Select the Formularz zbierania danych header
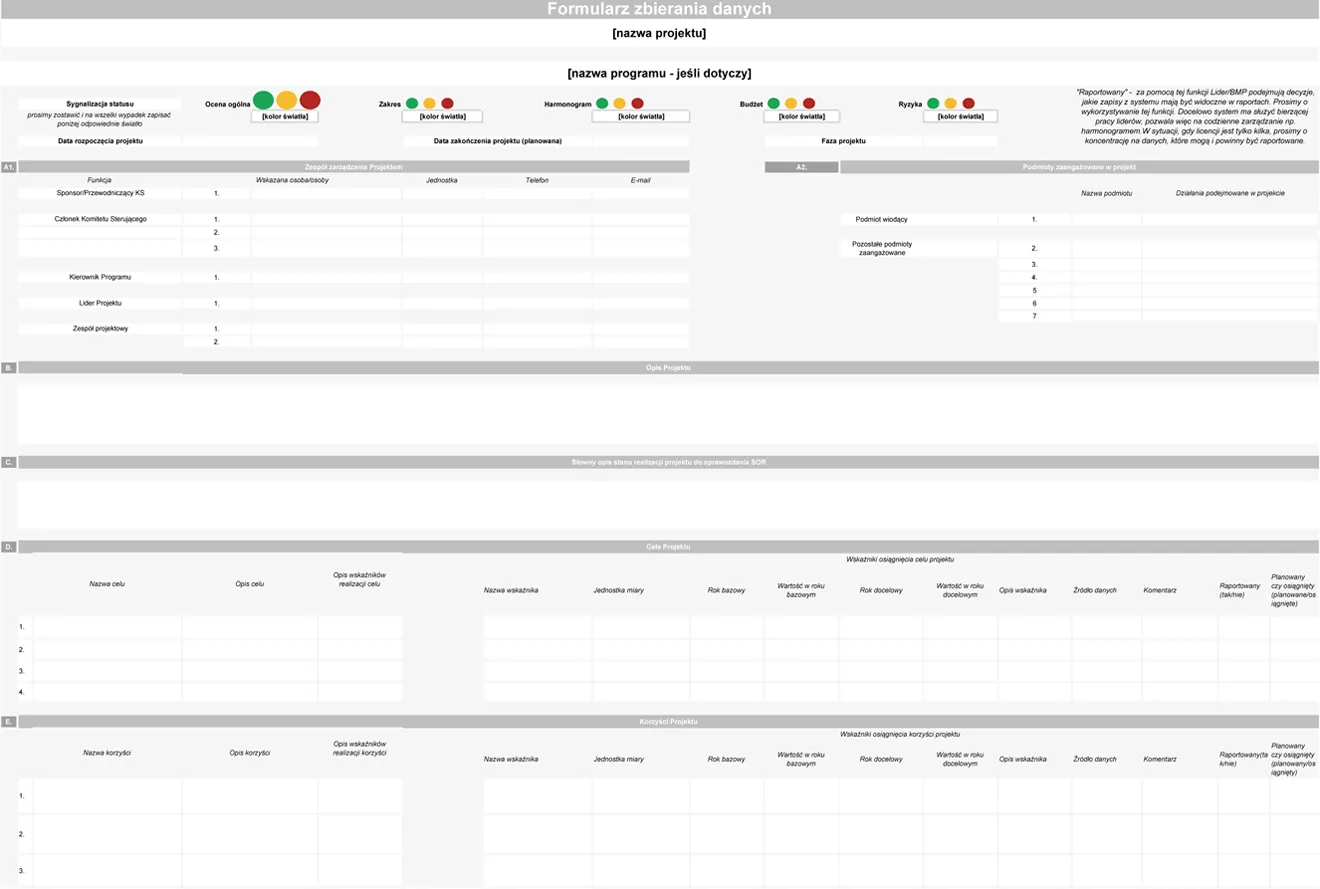This screenshot has height=889, width=1320. [x=659, y=10]
